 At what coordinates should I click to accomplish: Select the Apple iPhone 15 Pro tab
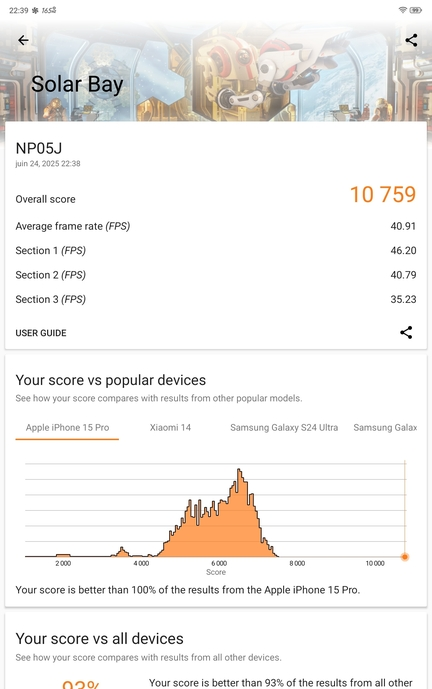coord(67,428)
